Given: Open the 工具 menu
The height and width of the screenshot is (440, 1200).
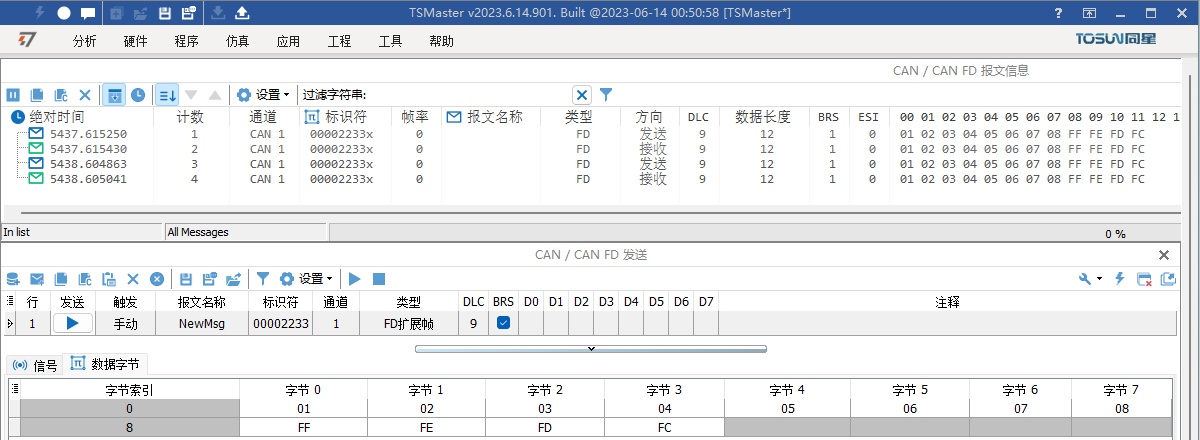Looking at the screenshot, I should pyautogui.click(x=391, y=41).
